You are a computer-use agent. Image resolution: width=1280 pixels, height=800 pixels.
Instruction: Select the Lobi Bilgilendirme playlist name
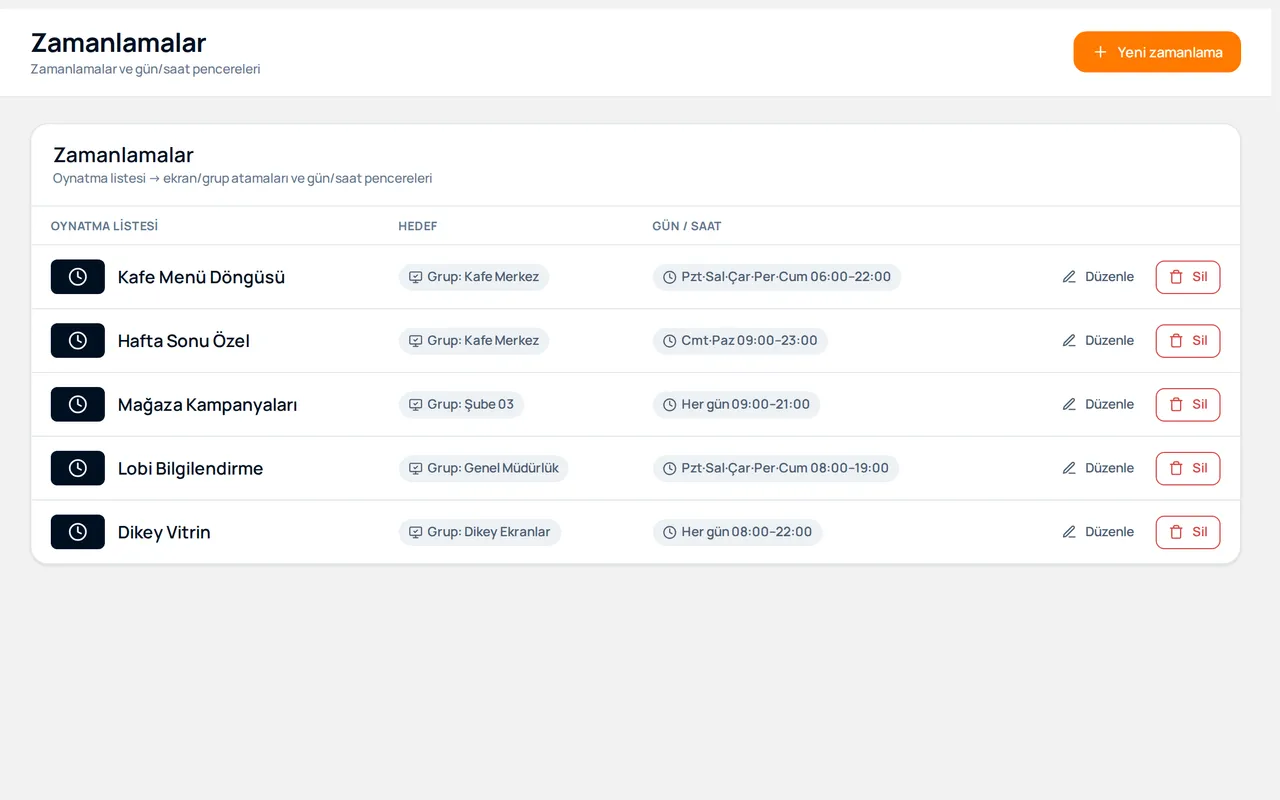pyautogui.click(x=190, y=468)
